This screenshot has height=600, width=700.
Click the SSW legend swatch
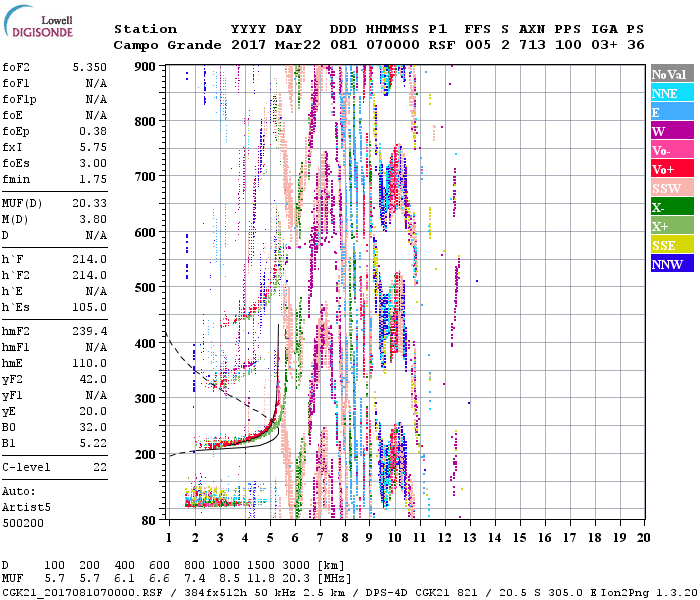[x=670, y=188]
